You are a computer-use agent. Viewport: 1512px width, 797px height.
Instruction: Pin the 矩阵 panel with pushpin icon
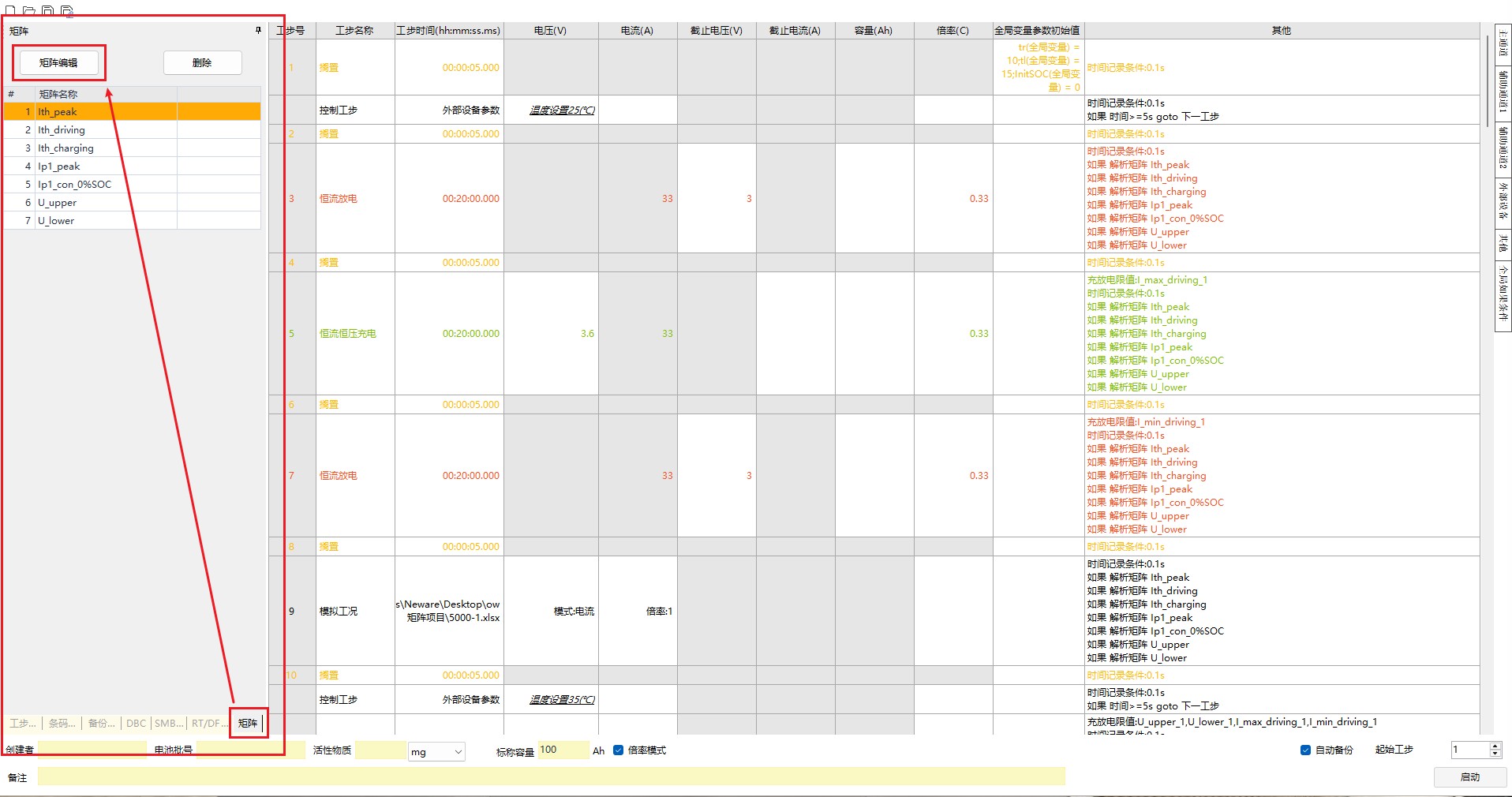[x=258, y=31]
